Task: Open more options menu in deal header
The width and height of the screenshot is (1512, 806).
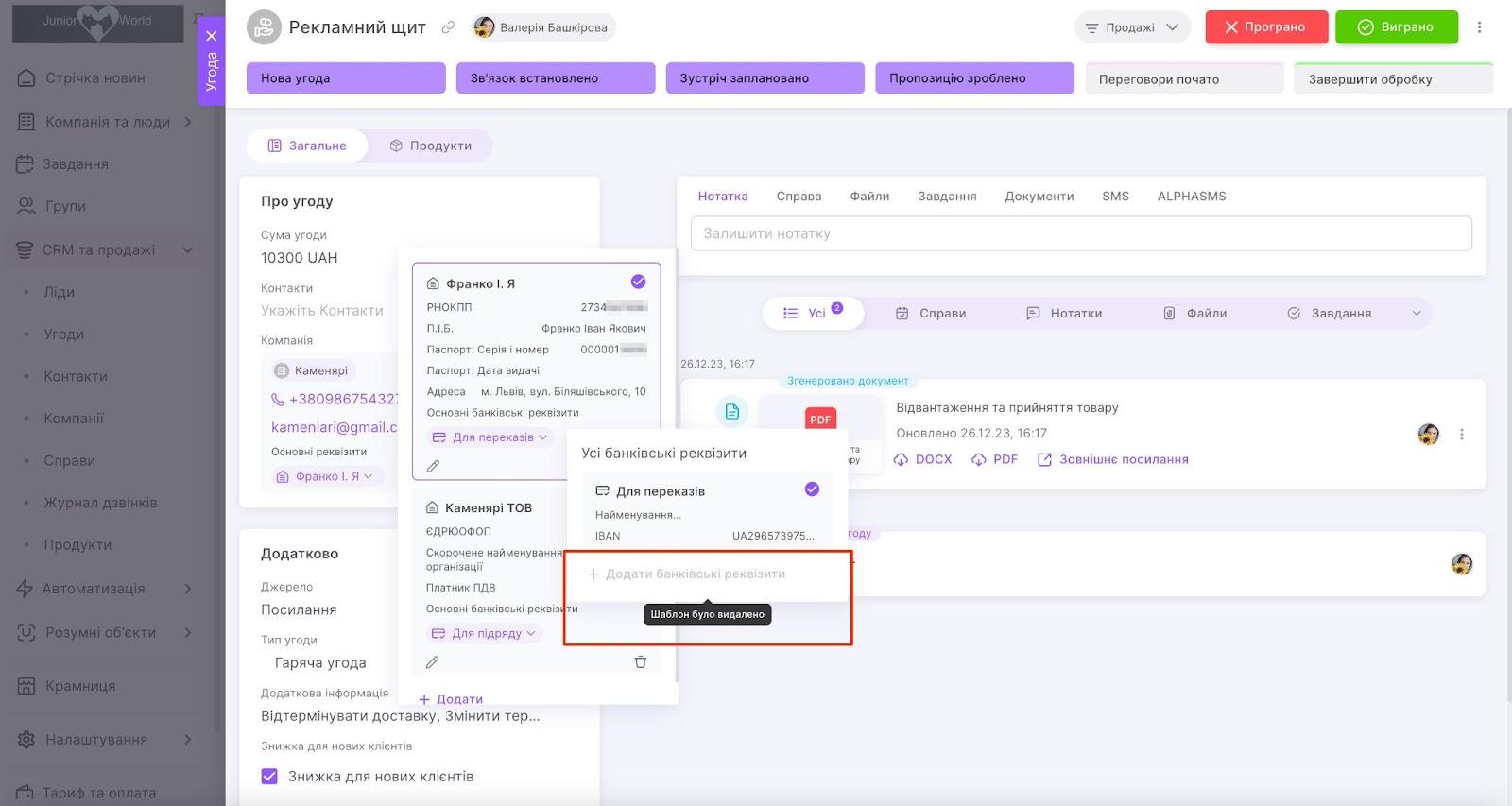Action: [x=1480, y=27]
